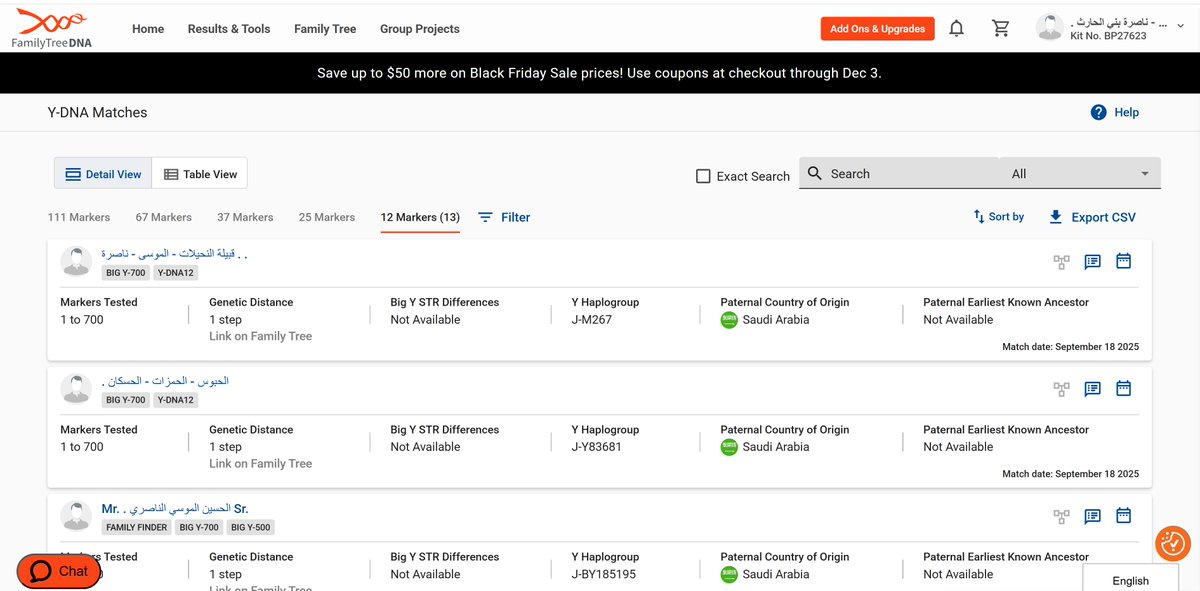
Task: Open the English language selector
Action: (1131, 580)
